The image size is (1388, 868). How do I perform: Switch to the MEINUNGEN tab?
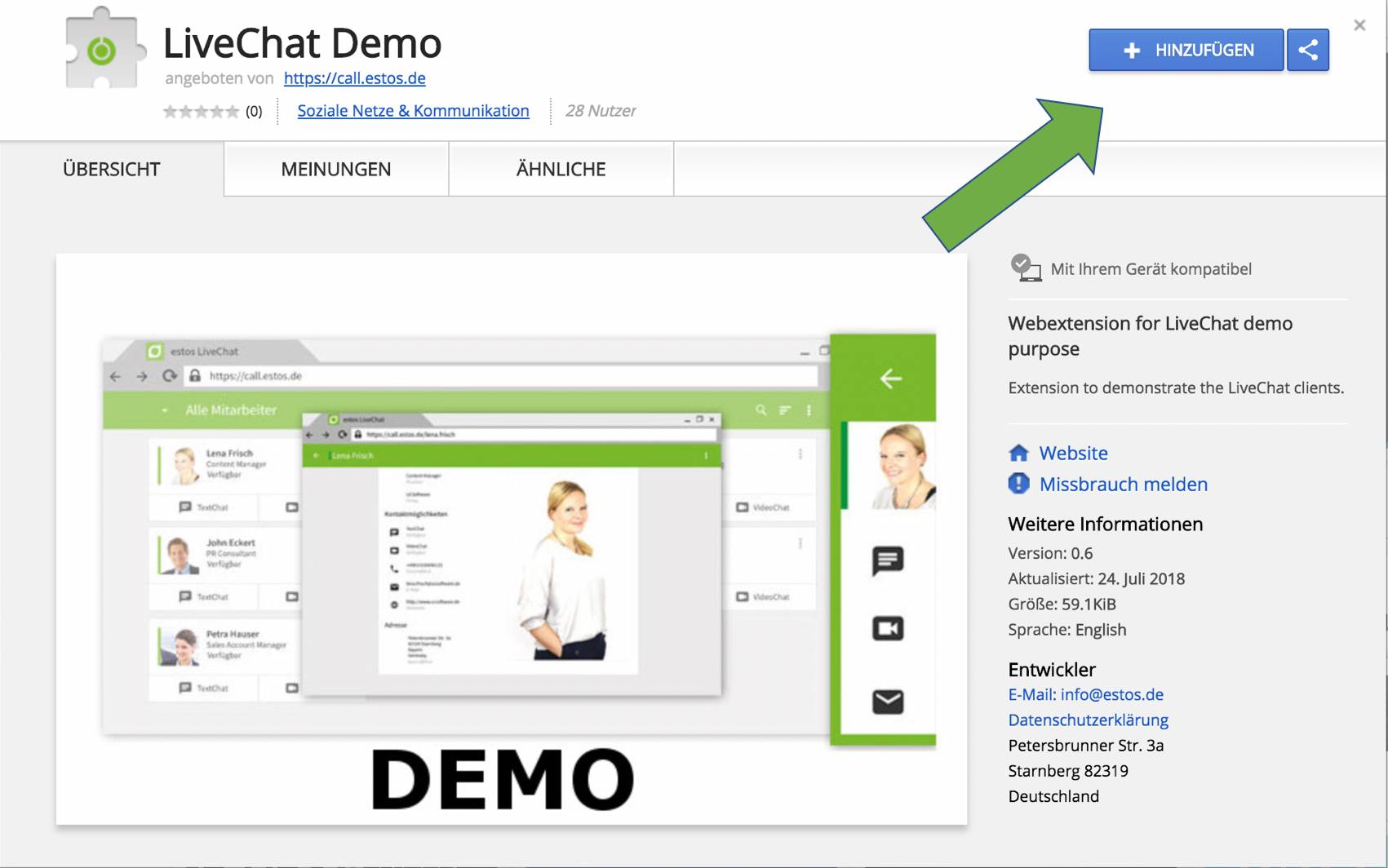pyautogui.click(x=336, y=169)
